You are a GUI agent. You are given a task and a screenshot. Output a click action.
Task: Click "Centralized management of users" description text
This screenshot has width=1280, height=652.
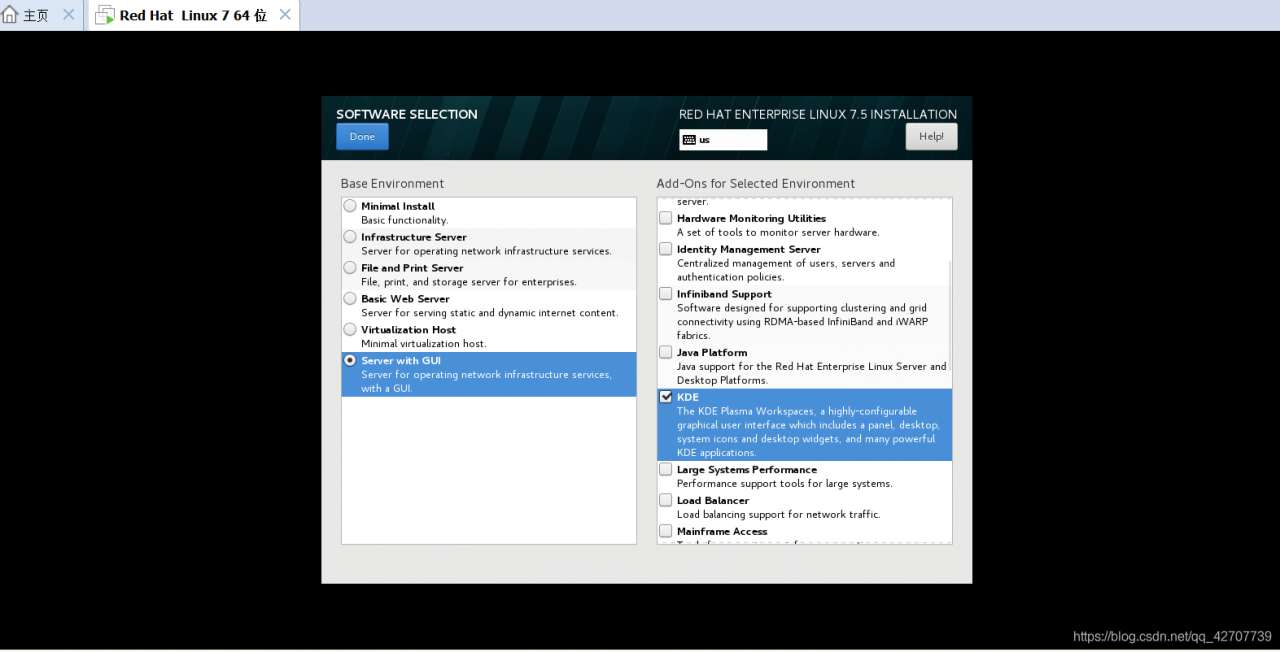786,270
